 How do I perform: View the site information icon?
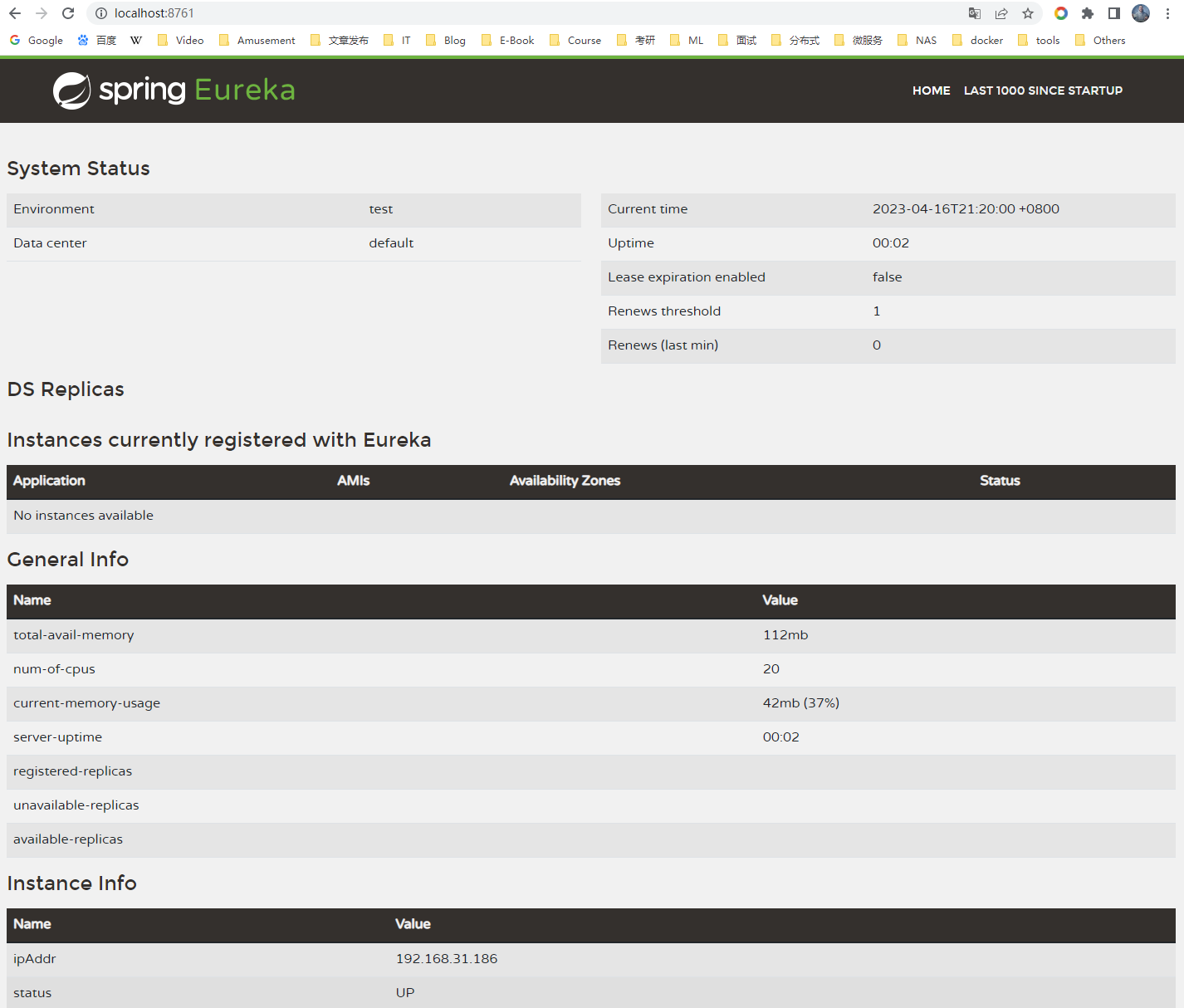pos(101,13)
